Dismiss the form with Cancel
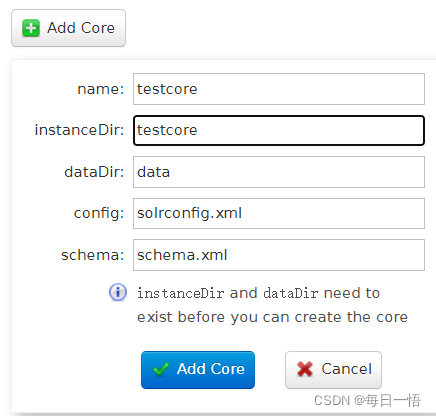 [x=333, y=370]
